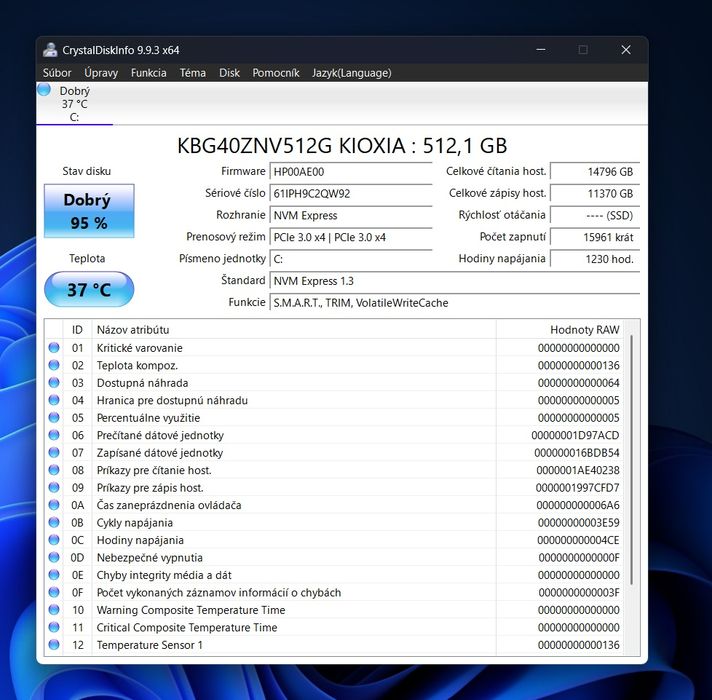Click status orb for Hranica pre dostupnú náhradu
This screenshot has width=712, height=700.
54,400
